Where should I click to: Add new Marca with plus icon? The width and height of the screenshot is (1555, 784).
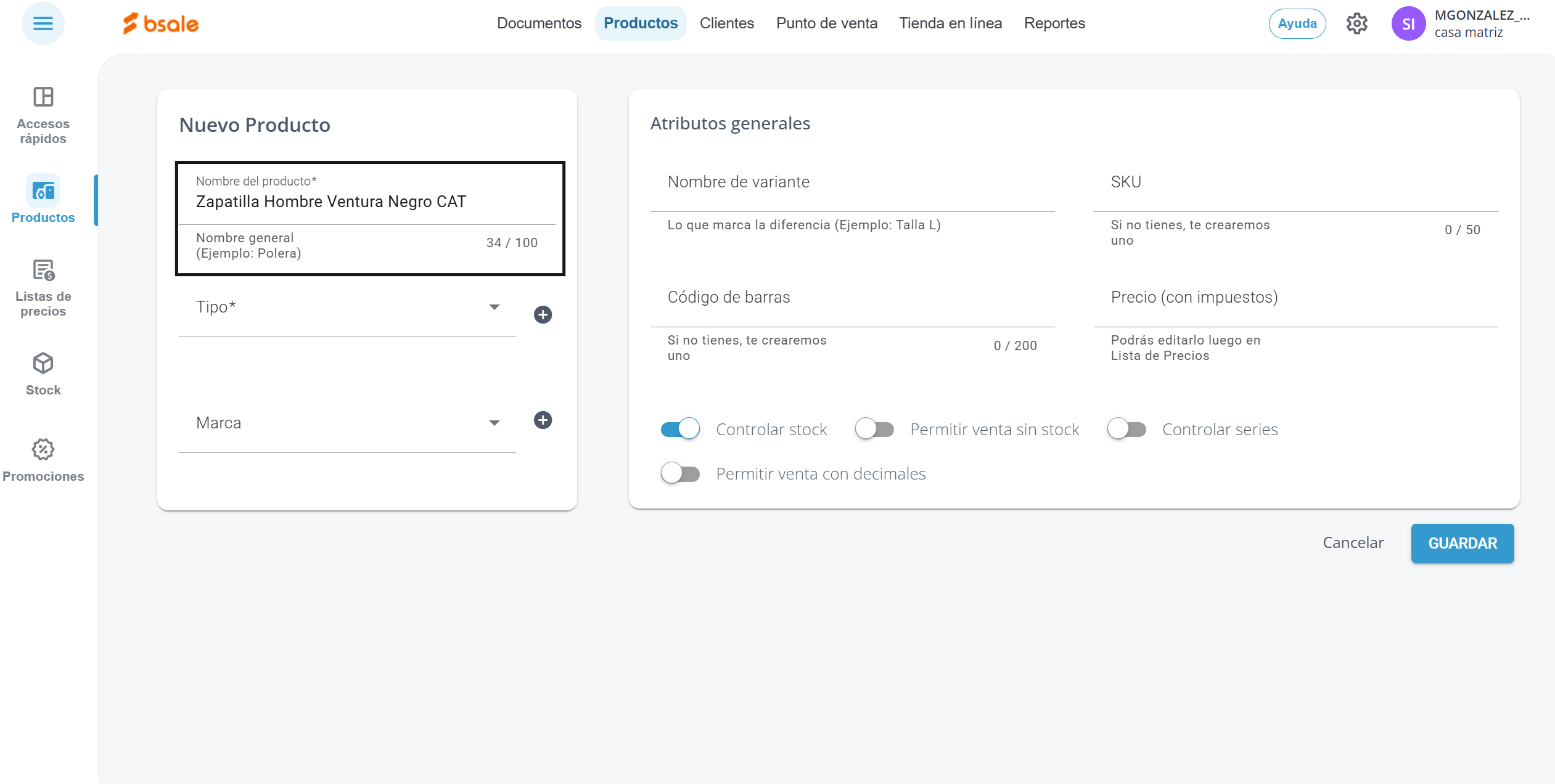(x=543, y=420)
